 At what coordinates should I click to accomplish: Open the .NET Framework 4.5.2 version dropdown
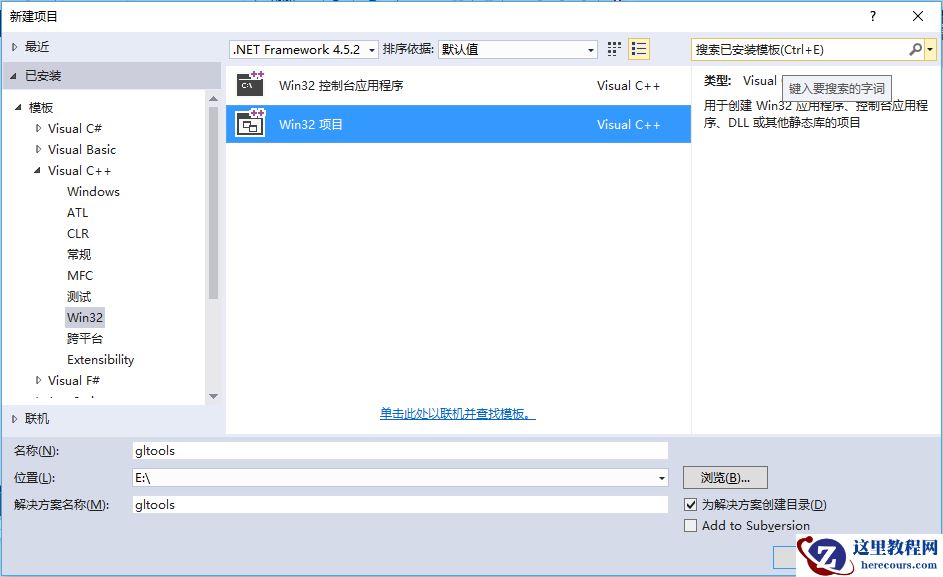(304, 49)
